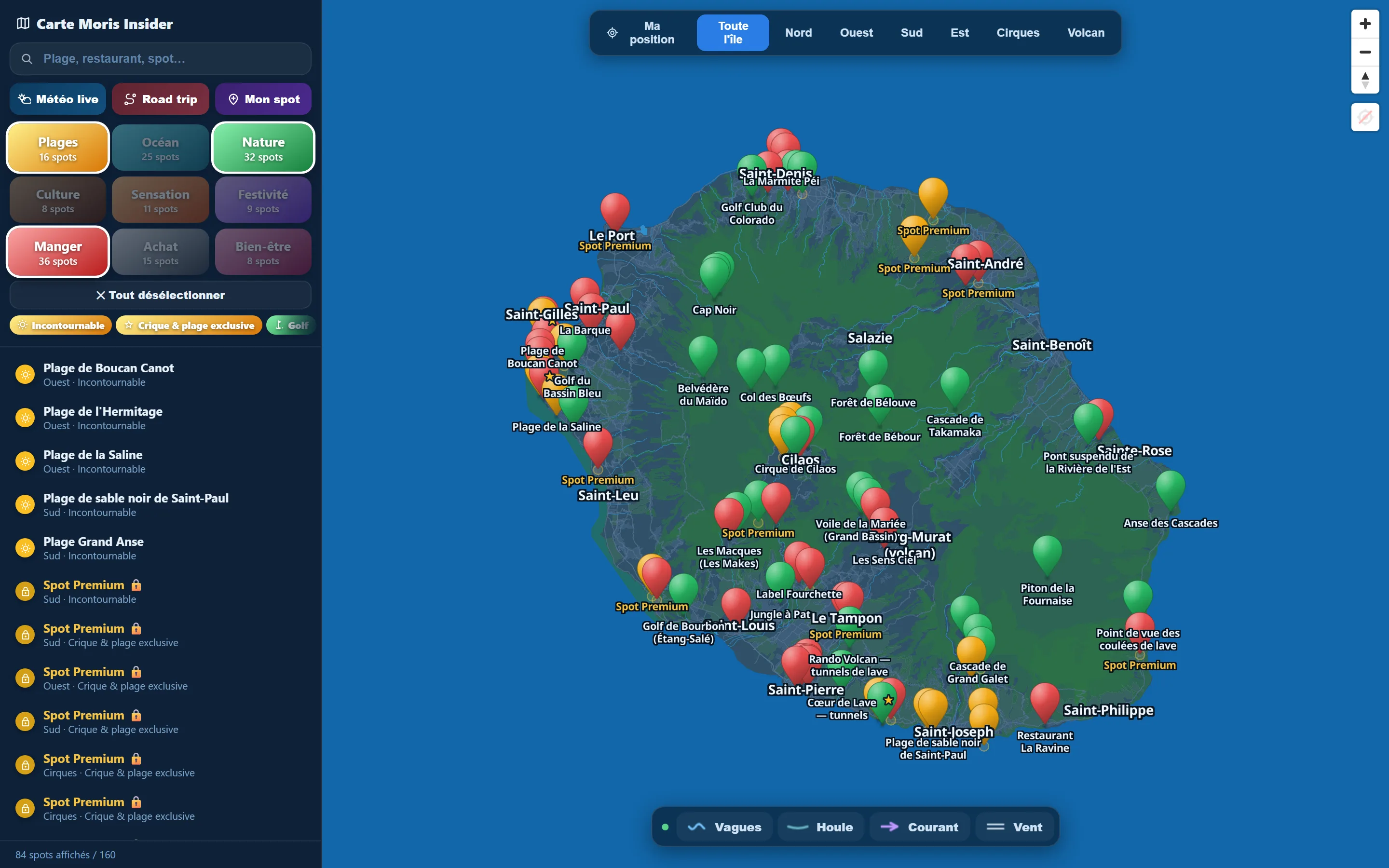Click Tout désélectionner button

(x=160, y=295)
